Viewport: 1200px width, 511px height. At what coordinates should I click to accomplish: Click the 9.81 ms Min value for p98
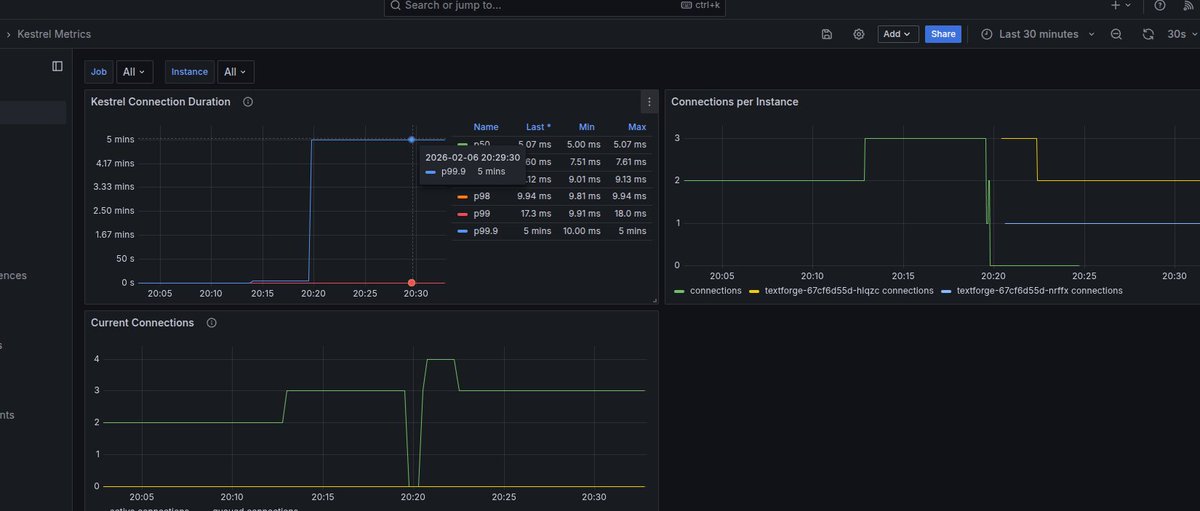[580, 196]
